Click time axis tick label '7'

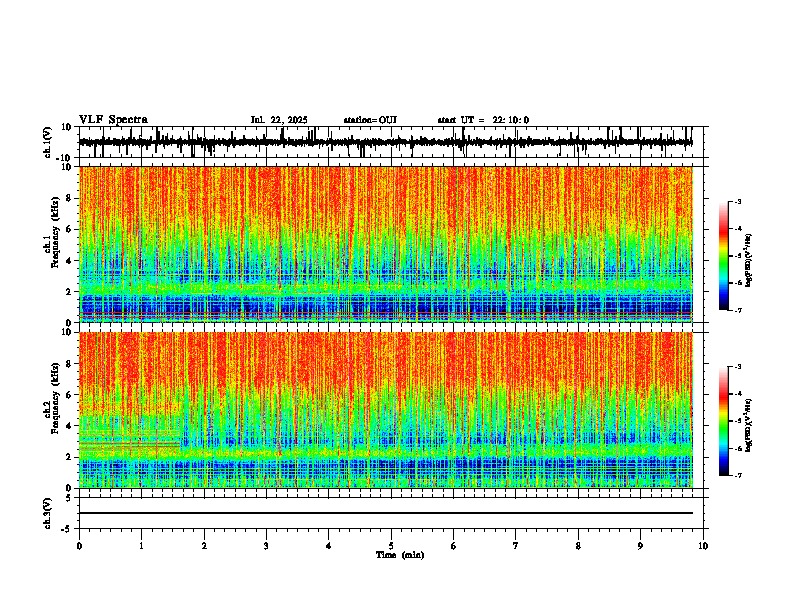click(516, 546)
